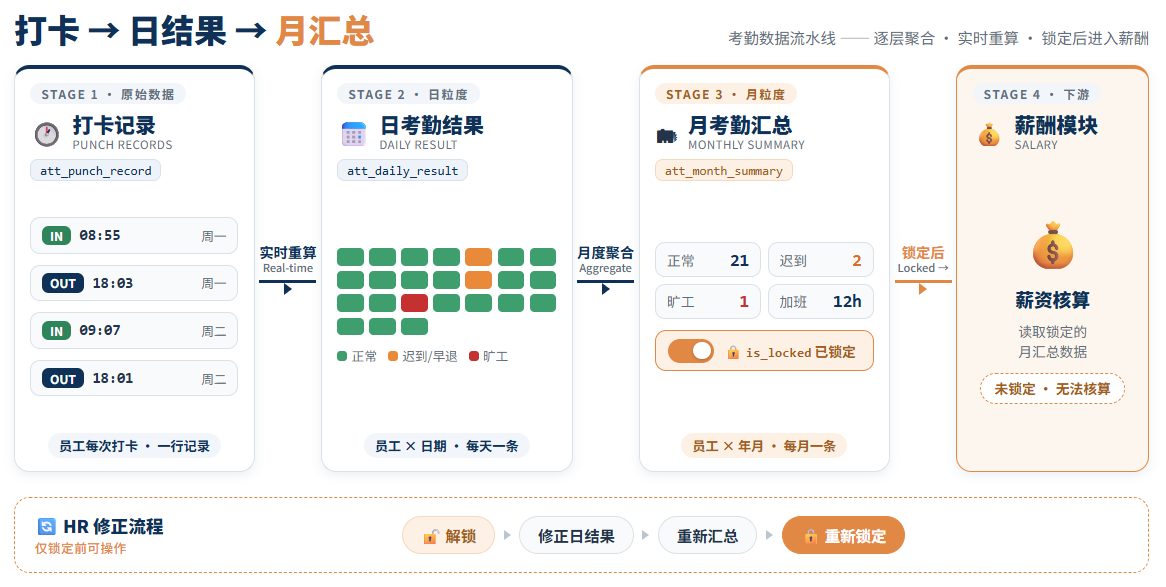Click the 未锁定 · 无法核算 dashed badge

1052,389
